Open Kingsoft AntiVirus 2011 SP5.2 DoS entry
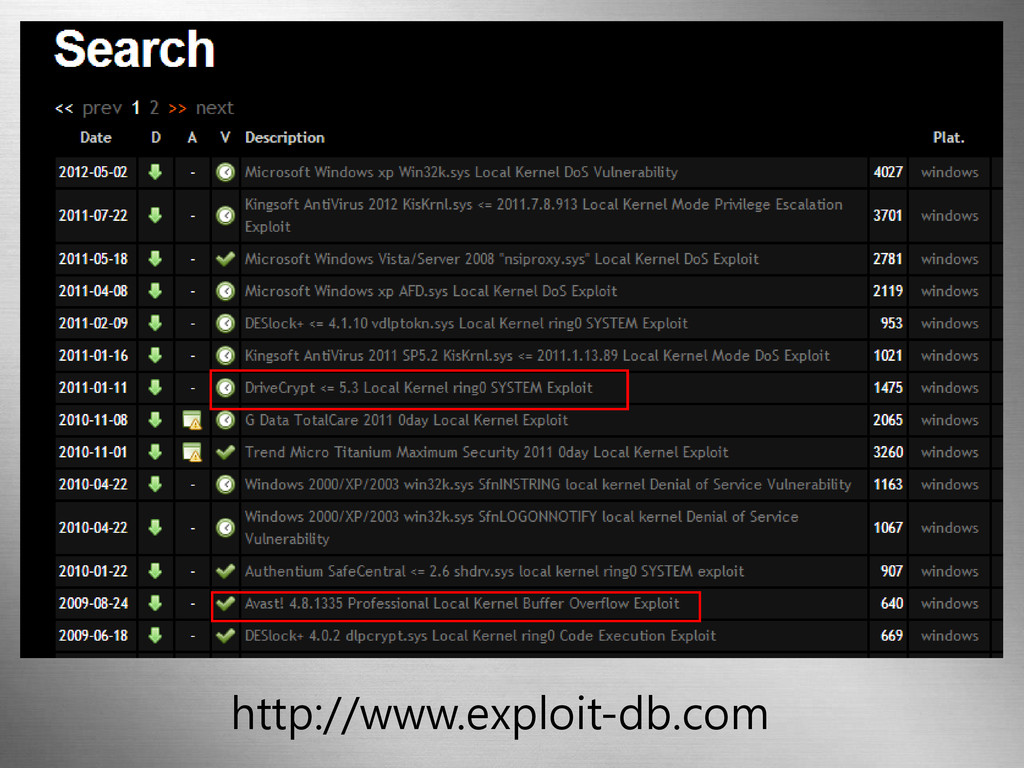The height and width of the screenshot is (768, 1024). tap(537, 355)
